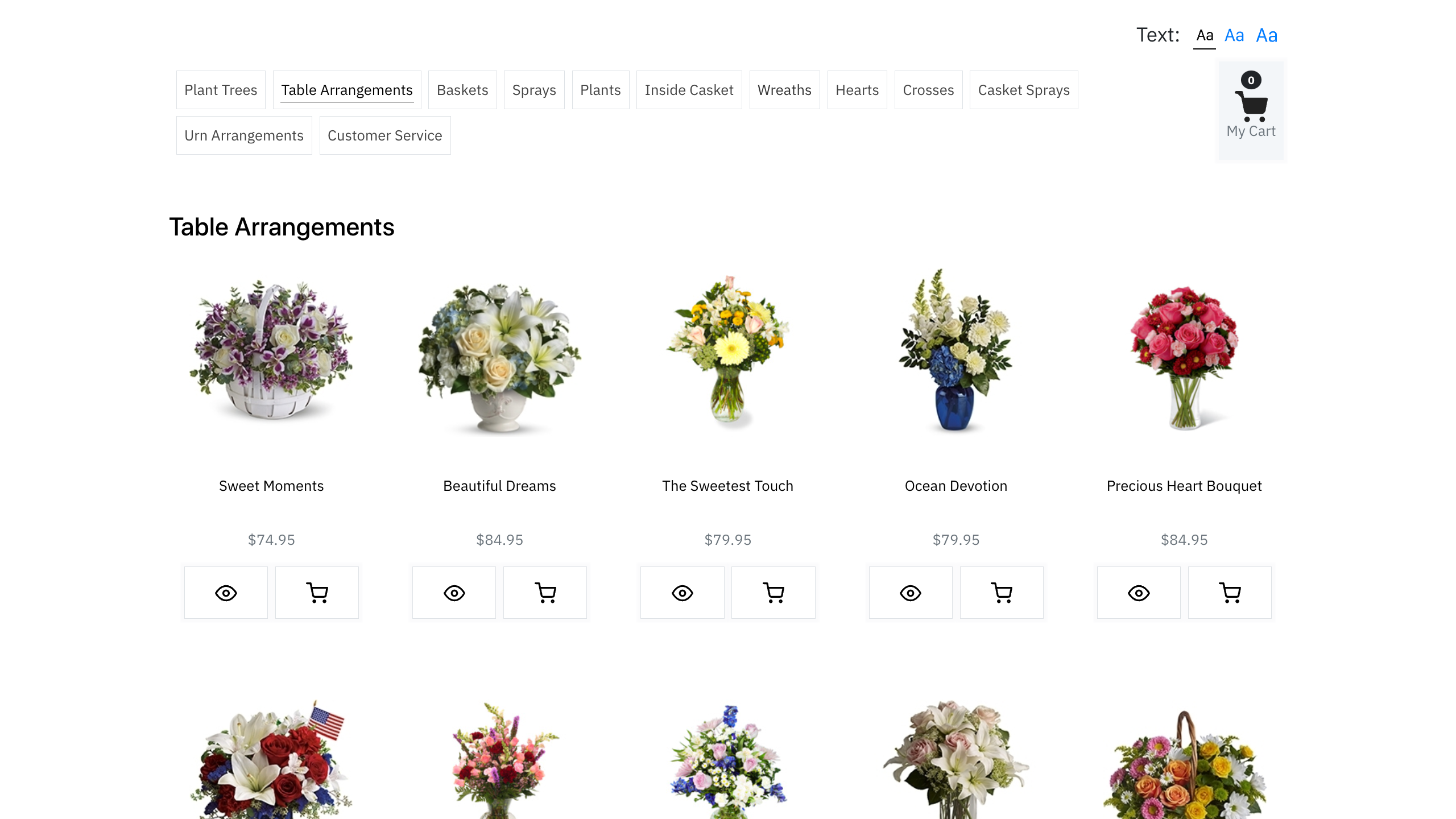Open the Casket Sprays category

1024,90
